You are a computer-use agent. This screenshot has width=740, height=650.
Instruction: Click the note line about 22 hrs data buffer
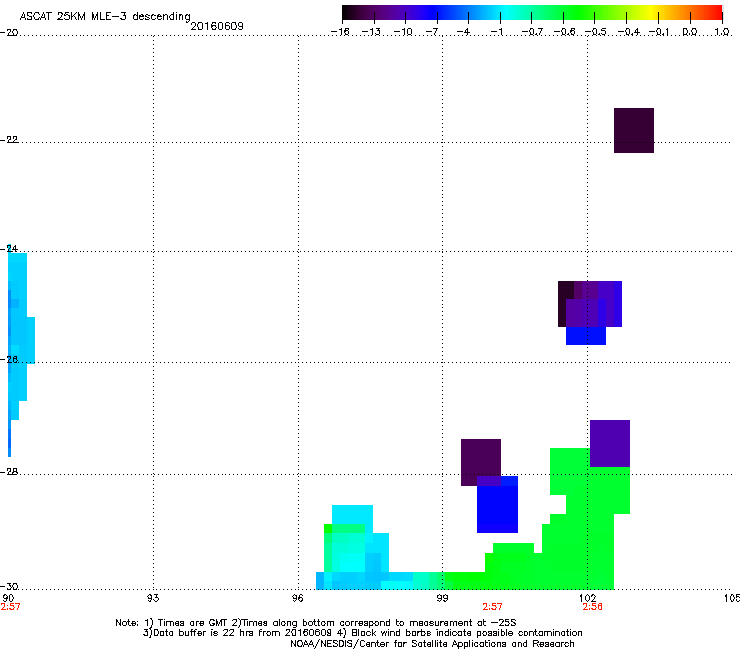(x=362, y=633)
